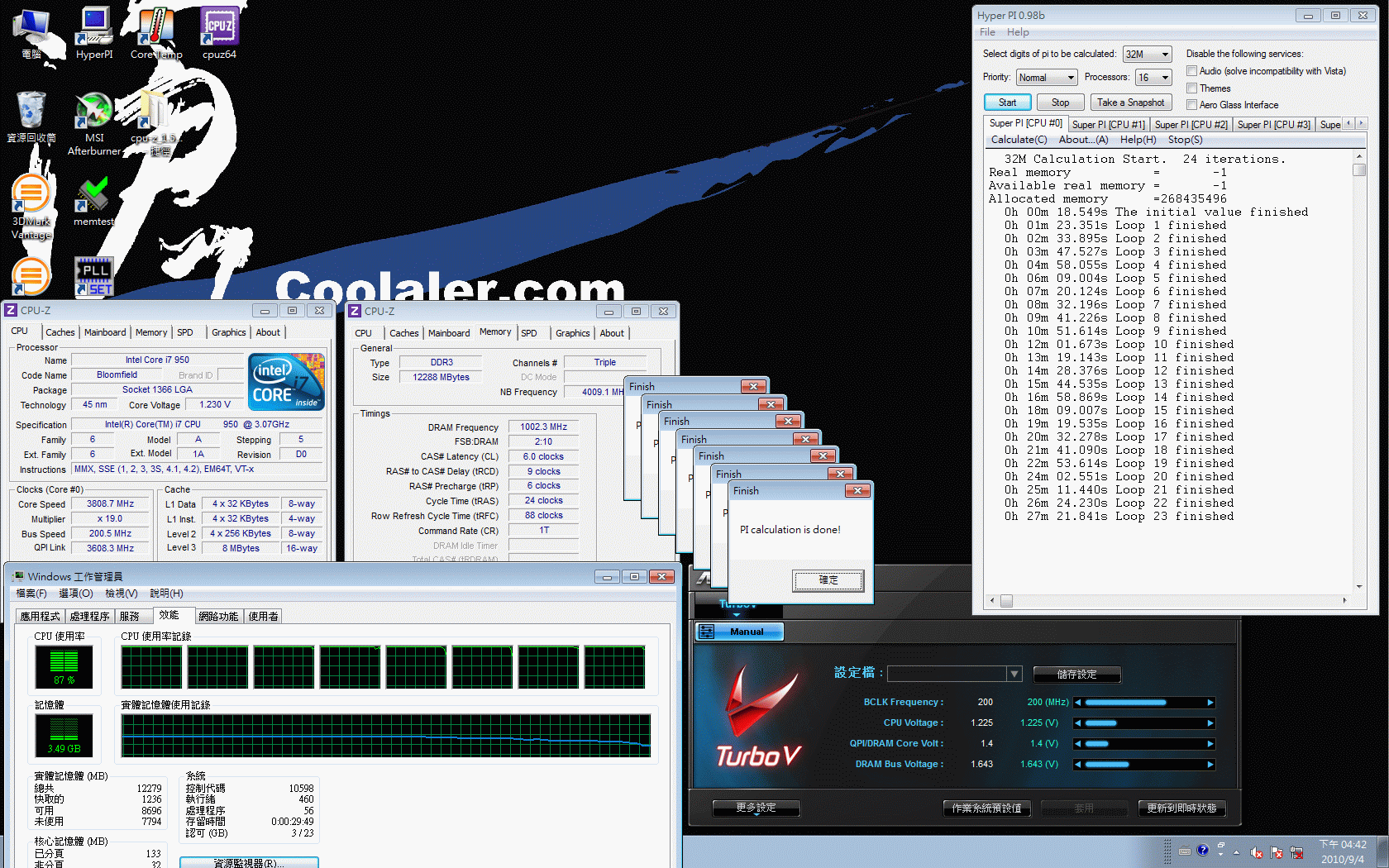
Task: Open the Hyper PI File menu
Action: tap(987, 32)
